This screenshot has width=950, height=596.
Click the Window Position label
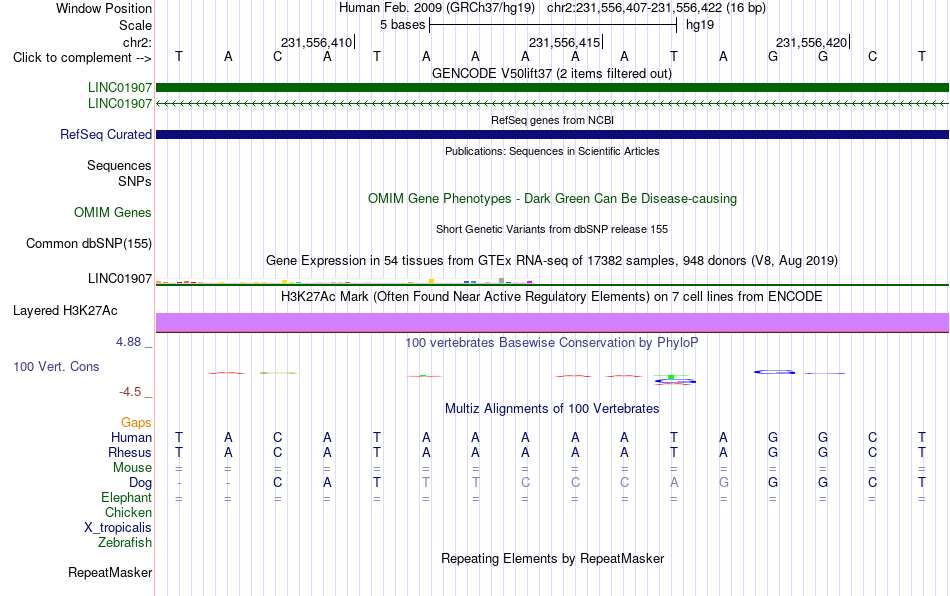104,8
